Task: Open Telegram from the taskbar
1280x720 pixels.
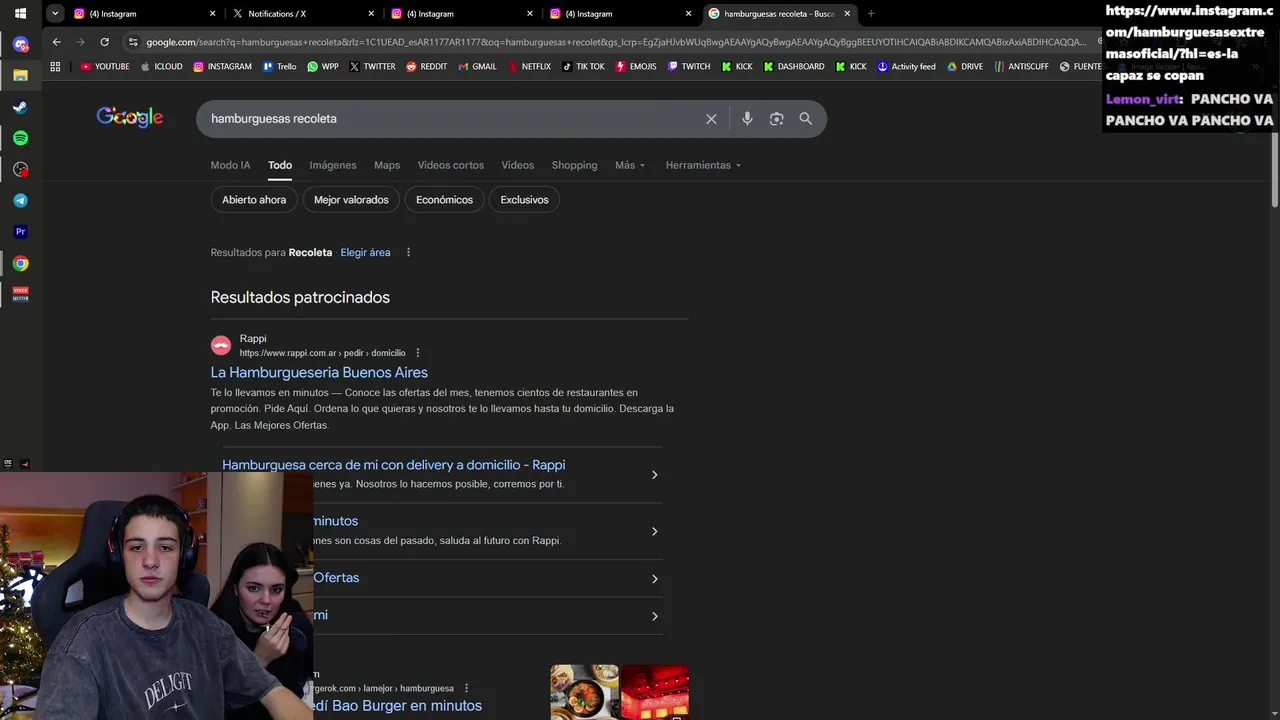Action: tap(20, 201)
